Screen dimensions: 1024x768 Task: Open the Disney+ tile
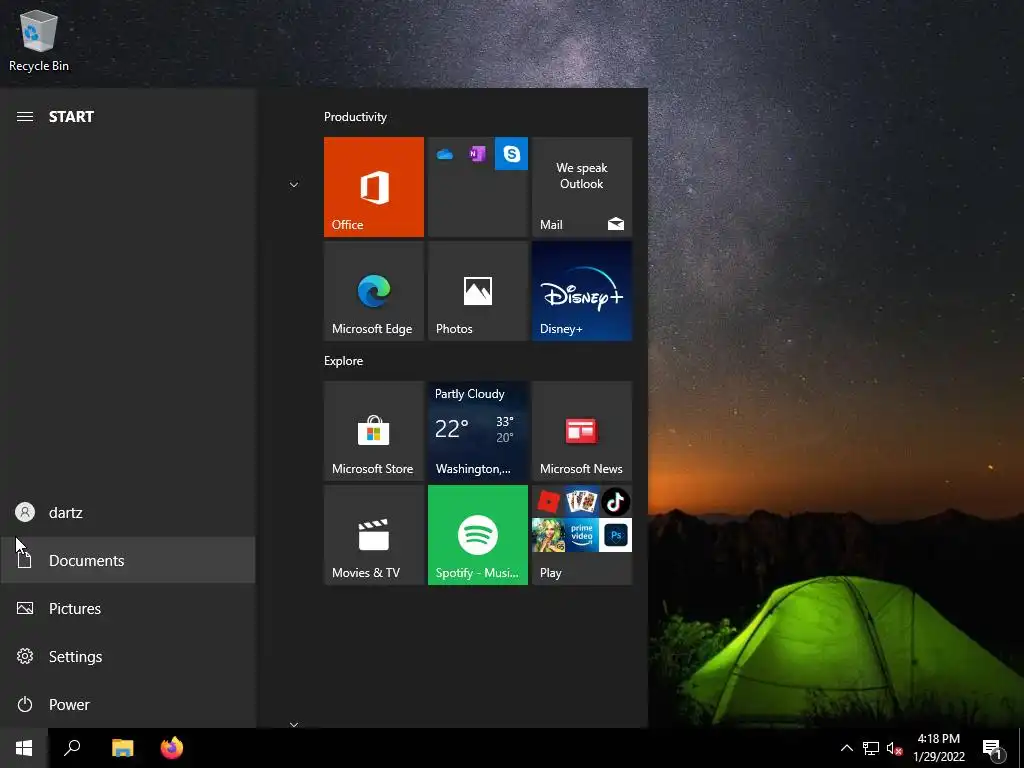point(582,291)
